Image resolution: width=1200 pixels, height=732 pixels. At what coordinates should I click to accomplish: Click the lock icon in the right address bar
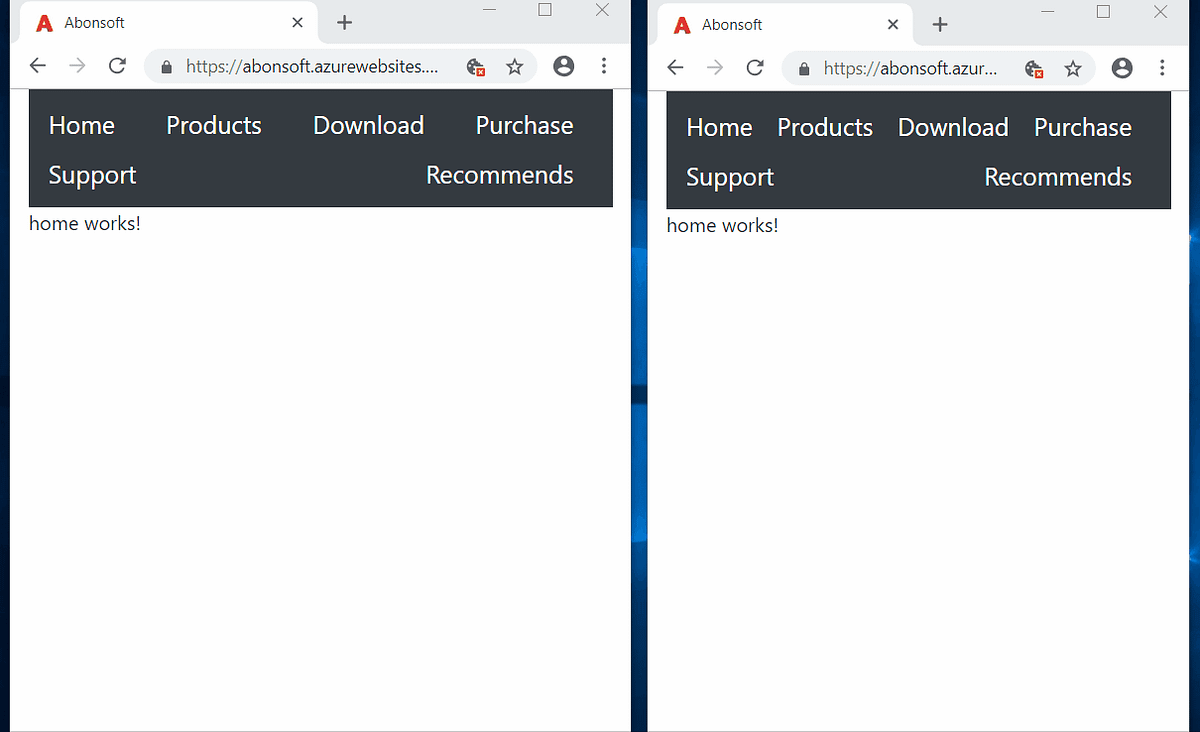coord(803,68)
